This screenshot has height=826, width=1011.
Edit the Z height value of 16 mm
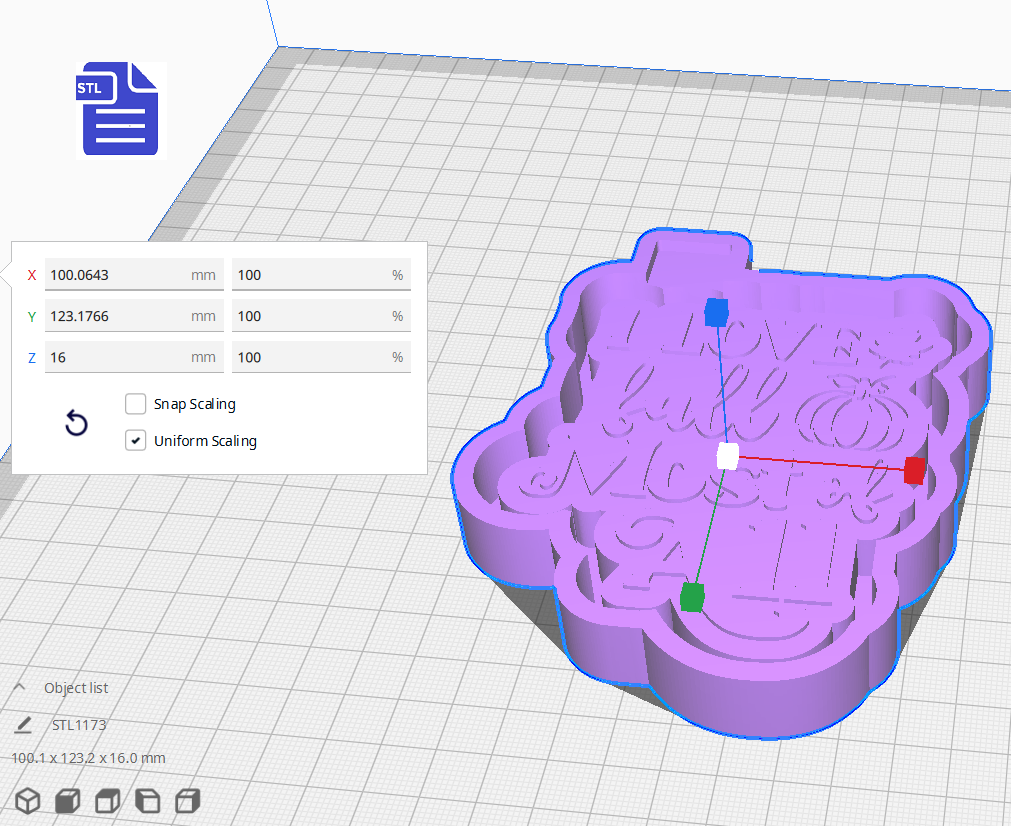(x=134, y=356)
